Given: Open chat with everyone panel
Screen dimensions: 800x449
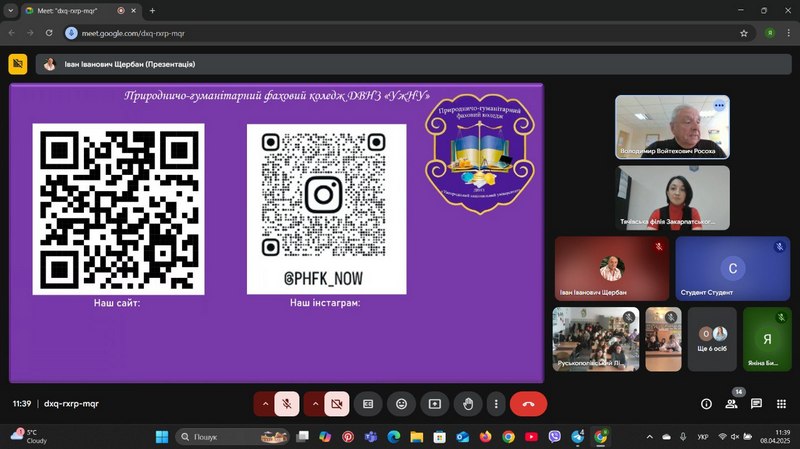Looking at the screenshot, I should [x=756, y=404].
